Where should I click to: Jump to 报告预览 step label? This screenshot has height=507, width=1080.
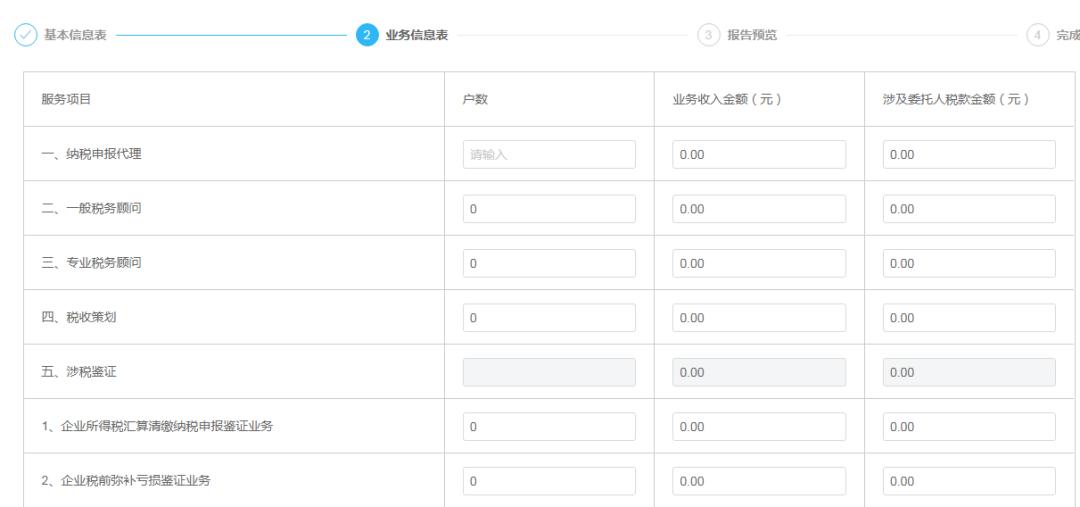[x=753, y=35]
